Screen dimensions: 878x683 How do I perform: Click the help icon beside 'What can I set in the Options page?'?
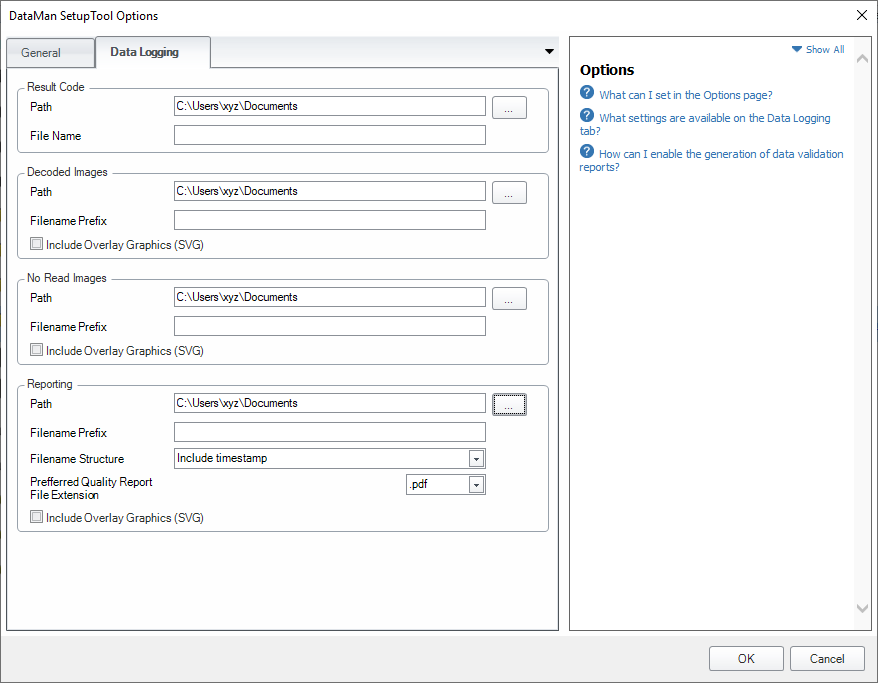point(587,93)
